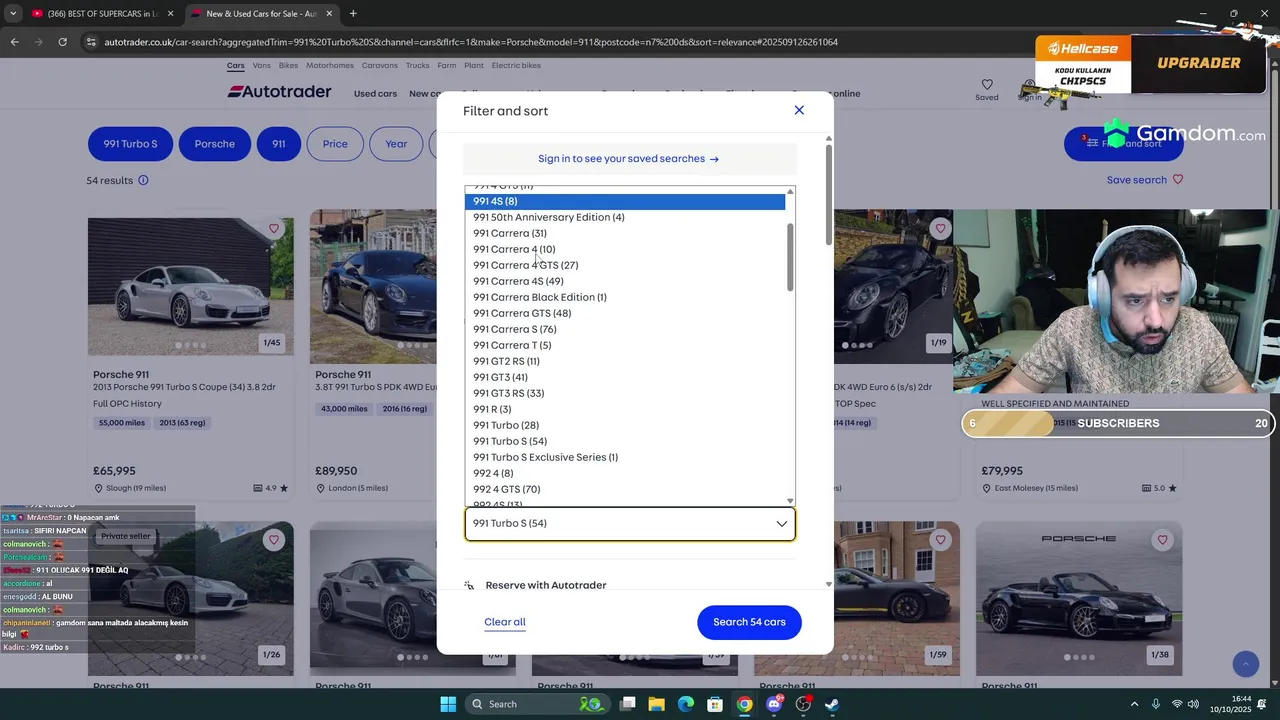1280x720 pixels.
Task: Click the browser back arrow
Action: (x=14, y=42)
